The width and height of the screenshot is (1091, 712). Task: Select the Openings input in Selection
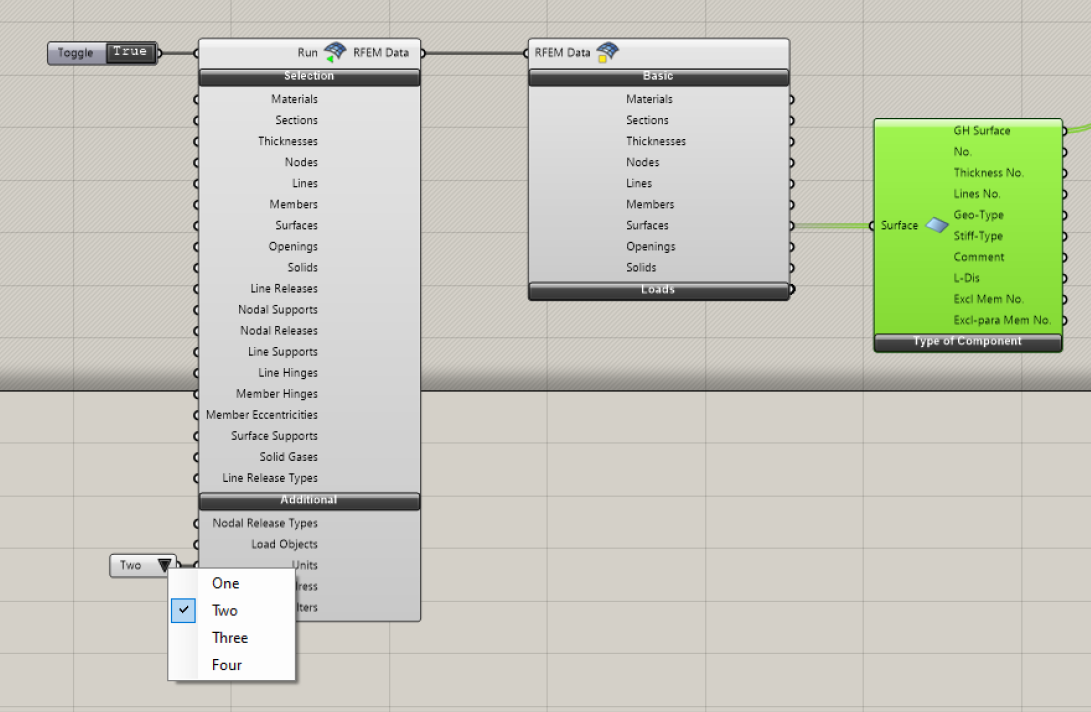[x=293, y=246]
